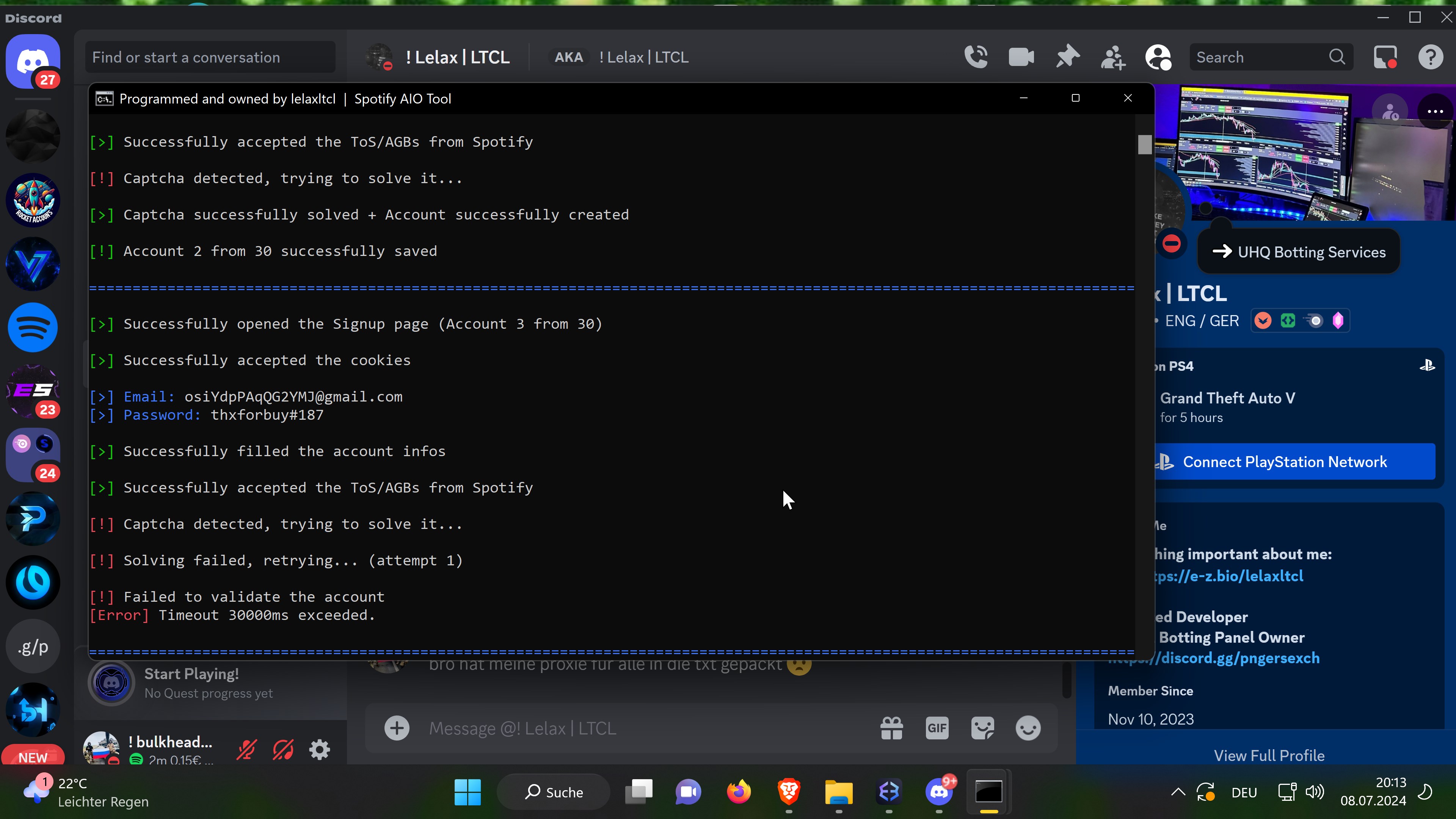Open the gift Nitro icon
Viewport: 1456px width, 819px height.
(x=891, y=728)
